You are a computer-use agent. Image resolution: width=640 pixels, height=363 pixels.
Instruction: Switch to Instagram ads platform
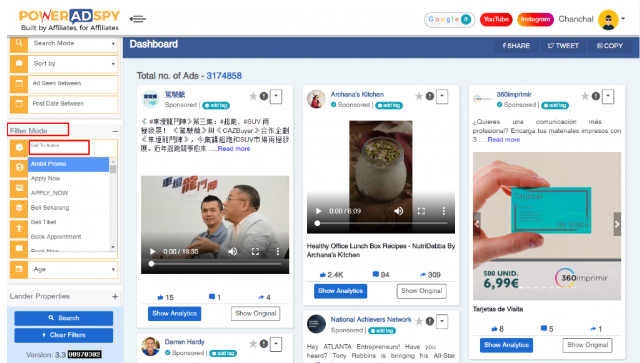pos(535,19)
